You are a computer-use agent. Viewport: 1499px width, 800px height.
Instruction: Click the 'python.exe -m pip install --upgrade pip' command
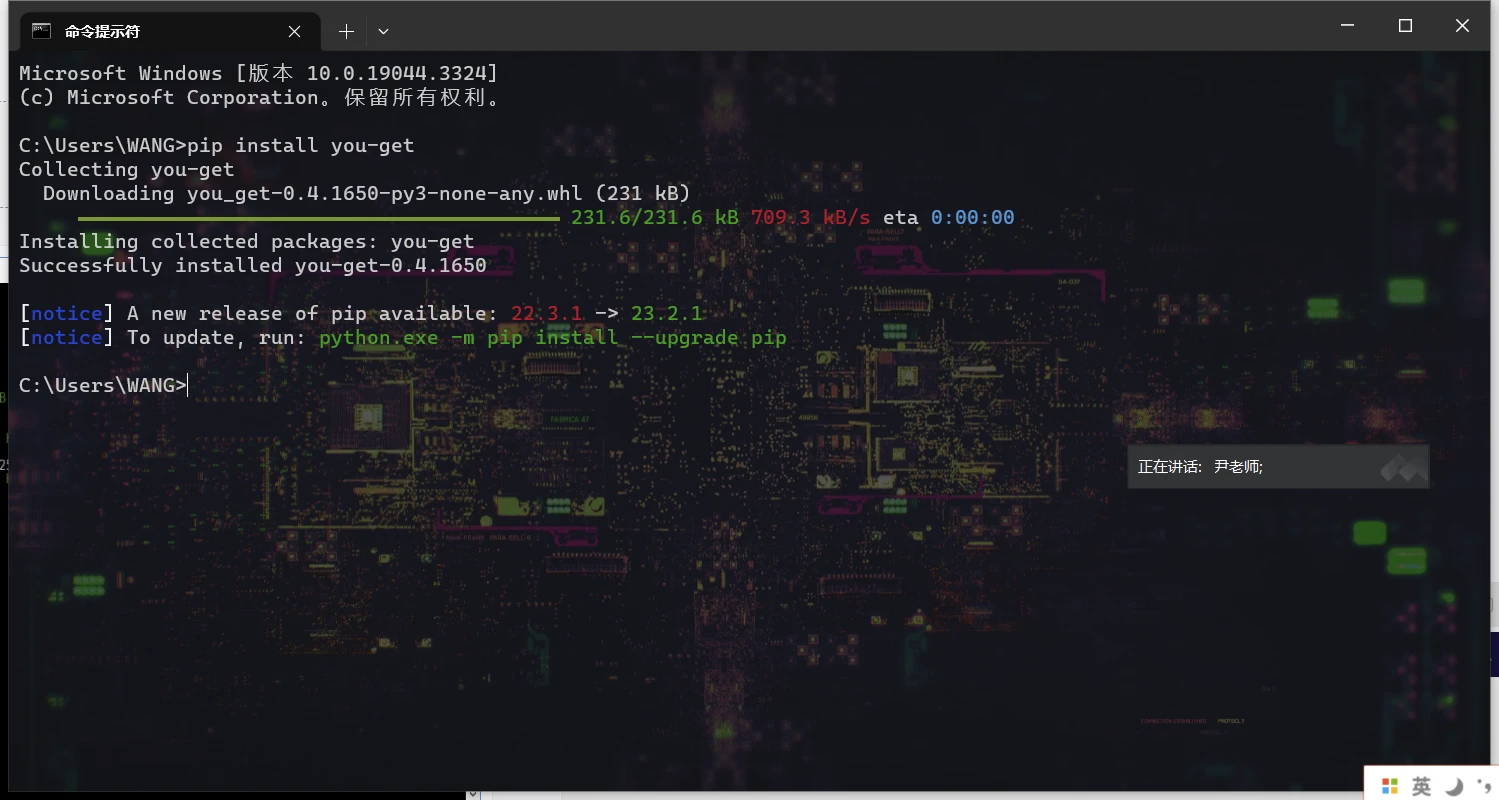(x=552, y=337)
